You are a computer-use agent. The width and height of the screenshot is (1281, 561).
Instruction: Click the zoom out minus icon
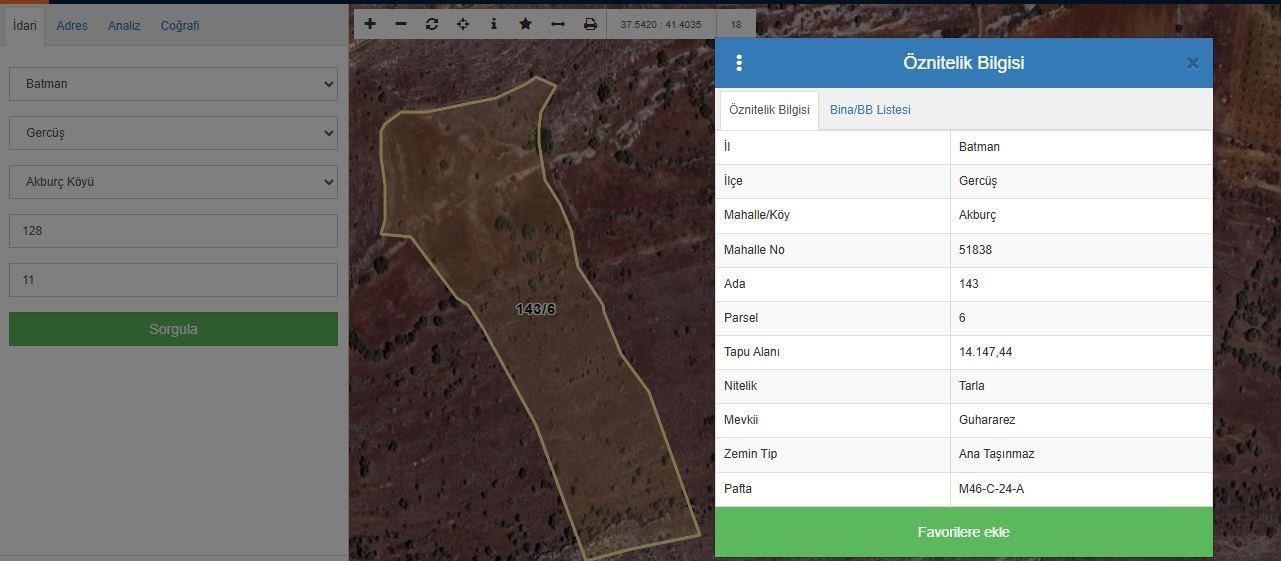401,24
